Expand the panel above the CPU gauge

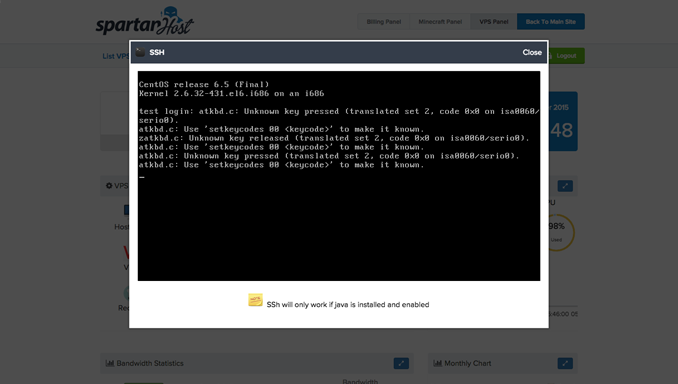pos(565,186)
